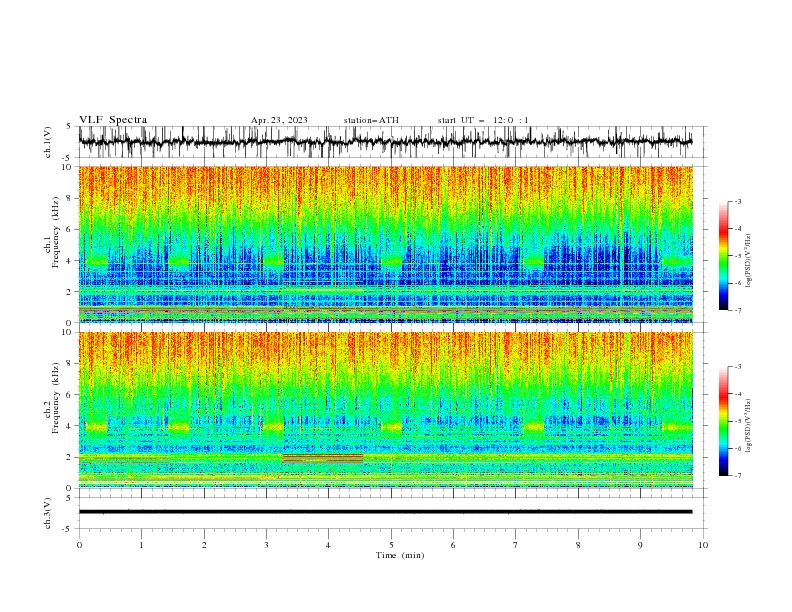Click the 'ch.3(V)' waveform axis label
This screenshot has width=792, height=612.
(x=48, y=513)
